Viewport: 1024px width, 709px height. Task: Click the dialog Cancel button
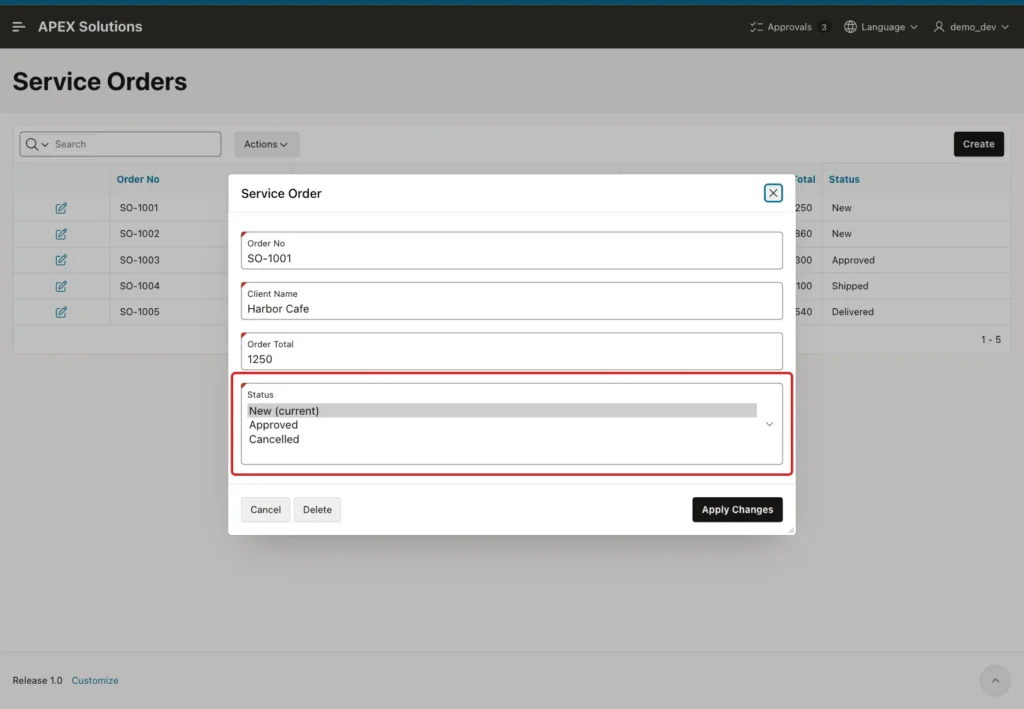point(265,510)
